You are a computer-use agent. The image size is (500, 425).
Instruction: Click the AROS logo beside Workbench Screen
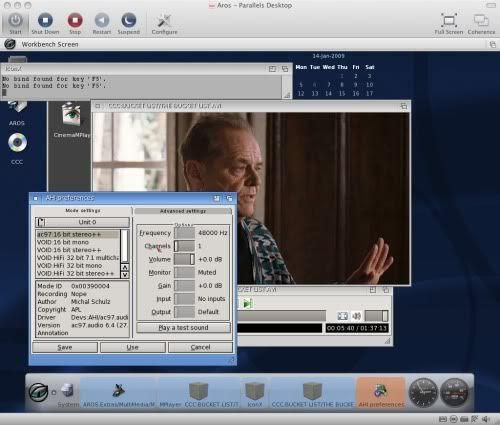coord(10,44)
